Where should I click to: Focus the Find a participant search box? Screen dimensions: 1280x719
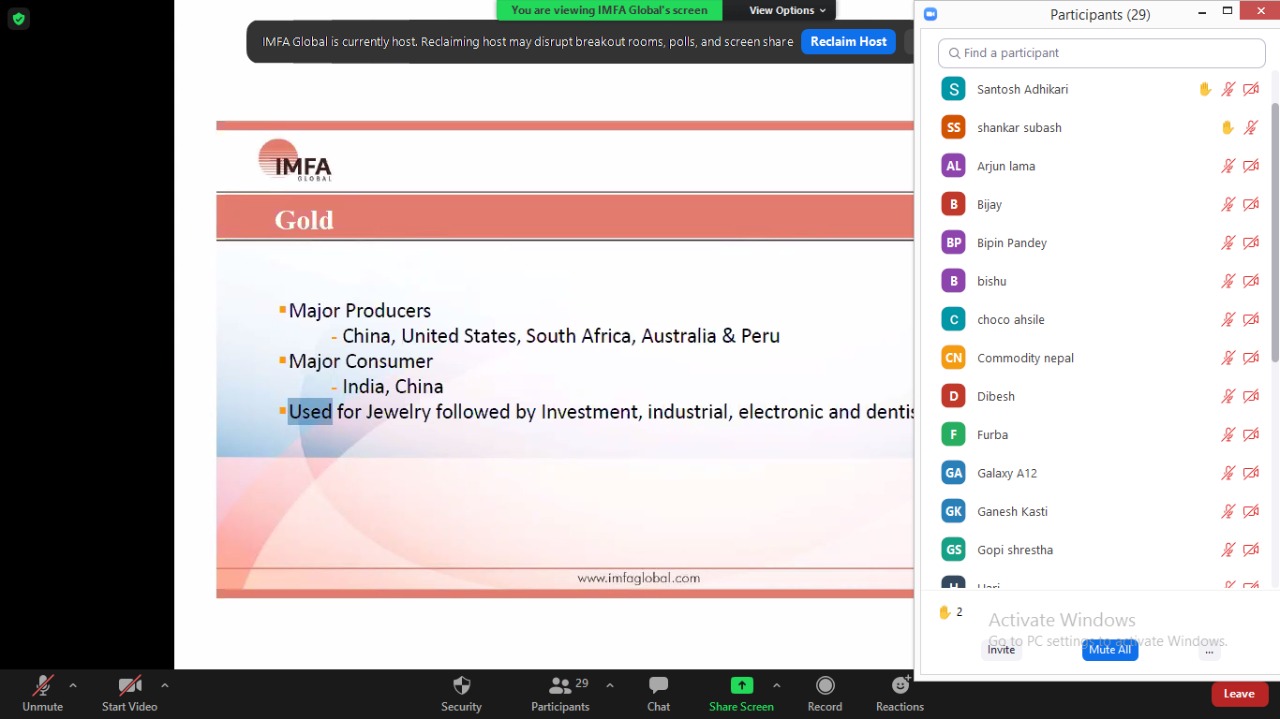pos(1101,53)
